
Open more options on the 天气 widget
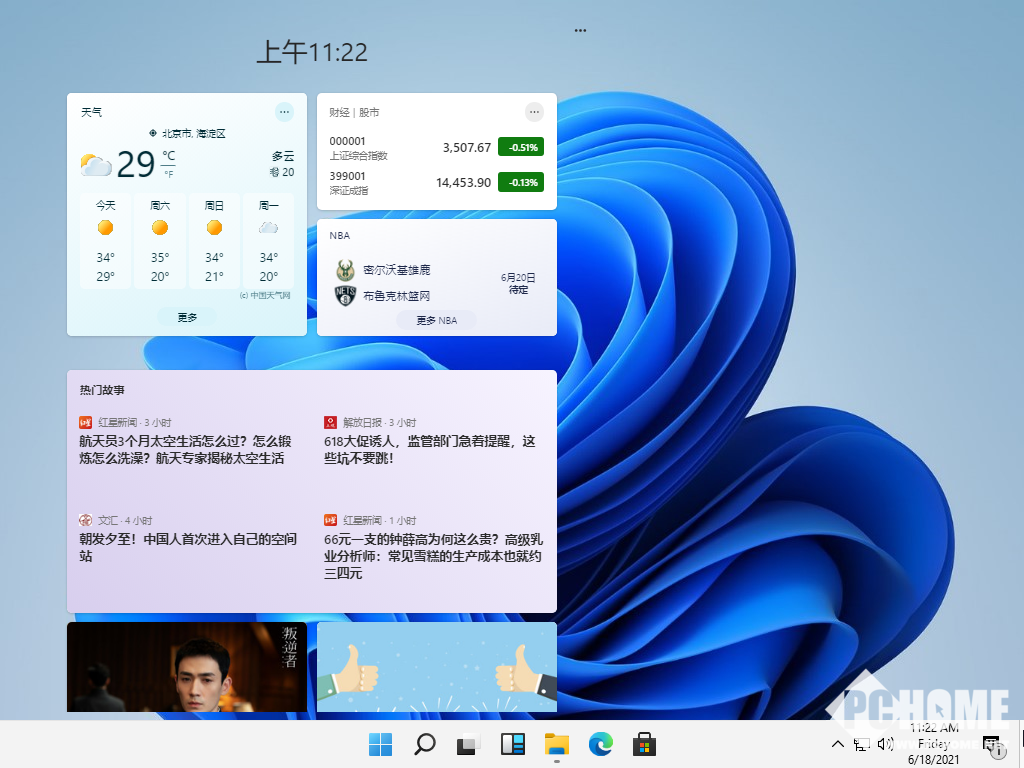click(284, 112)
